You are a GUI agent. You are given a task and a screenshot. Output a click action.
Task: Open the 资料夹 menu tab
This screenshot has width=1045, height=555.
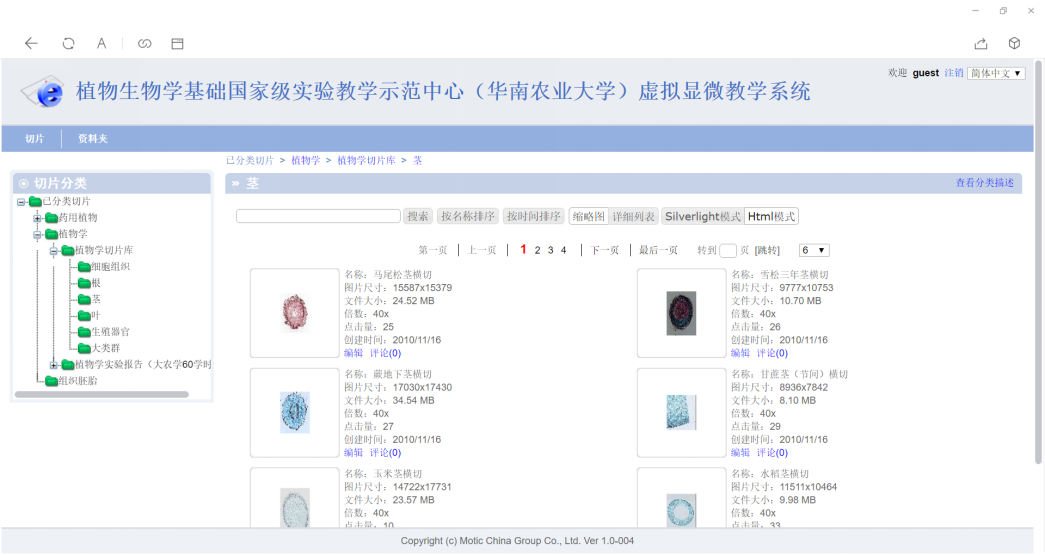pyautogui.click(x=93, y=139)
